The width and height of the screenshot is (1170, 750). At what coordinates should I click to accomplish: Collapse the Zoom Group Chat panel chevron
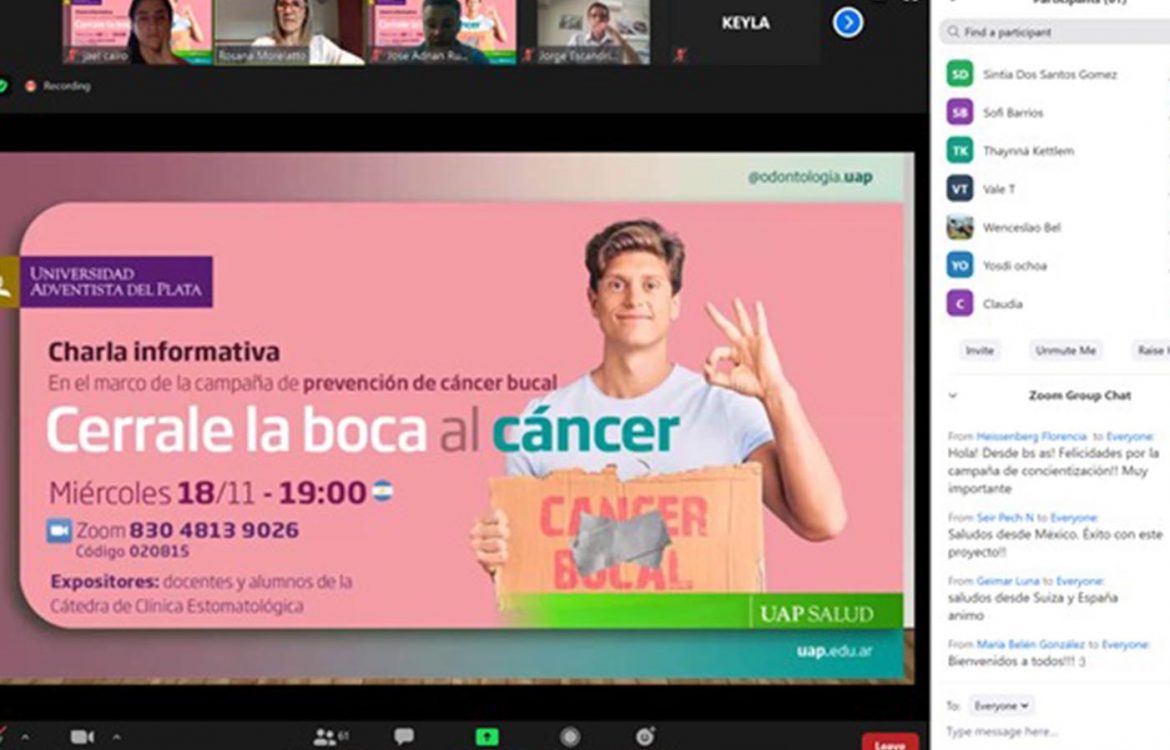(952, 396)
